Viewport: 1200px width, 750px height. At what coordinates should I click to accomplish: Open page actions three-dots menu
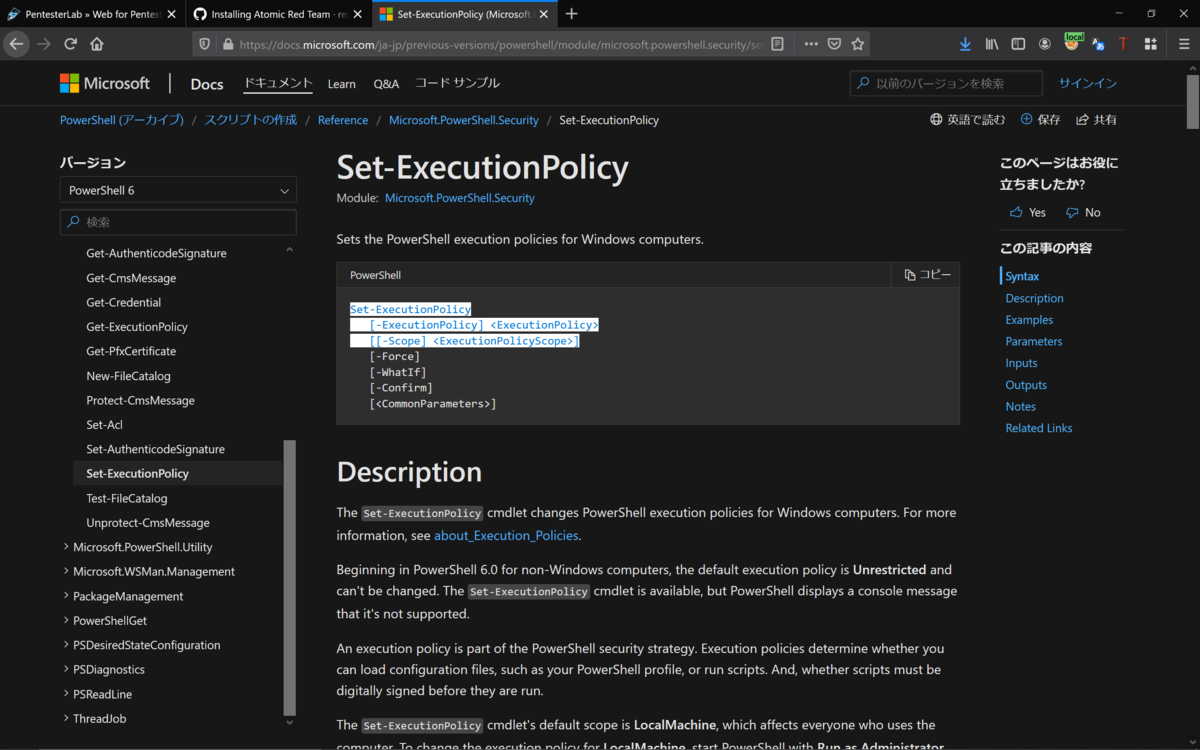811,44
